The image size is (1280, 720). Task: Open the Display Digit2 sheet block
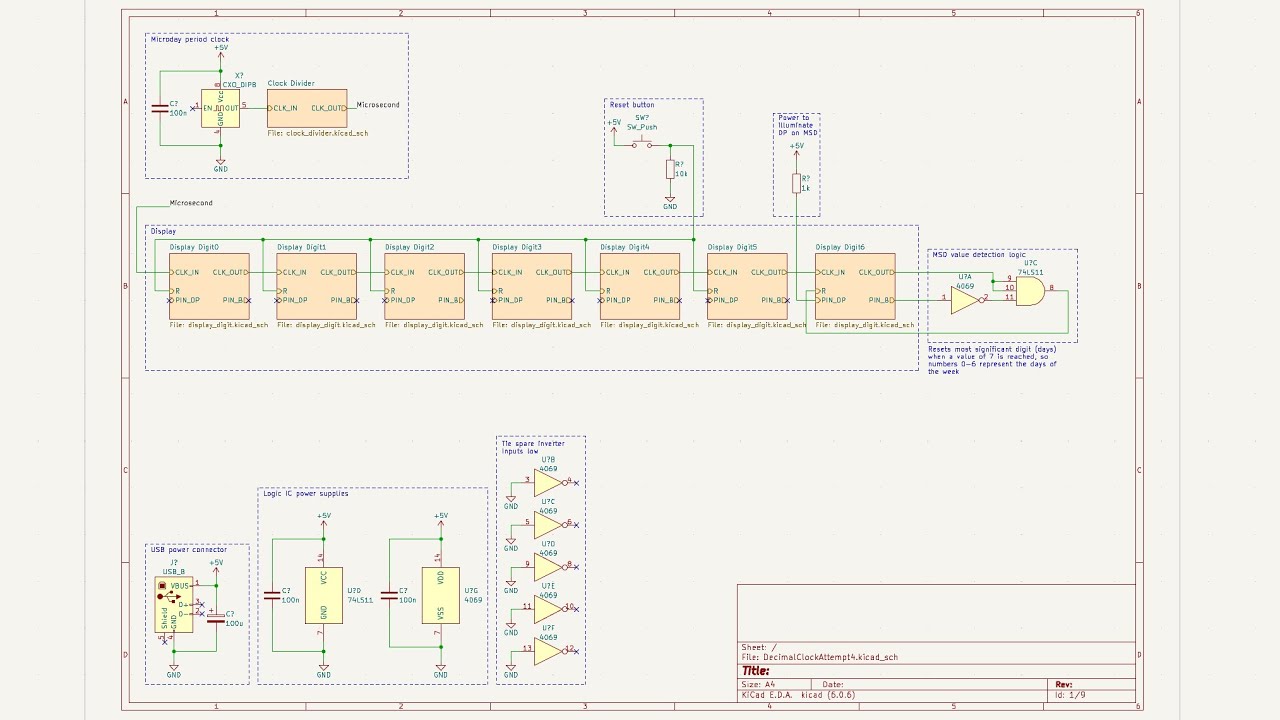[x=425, y=286]
